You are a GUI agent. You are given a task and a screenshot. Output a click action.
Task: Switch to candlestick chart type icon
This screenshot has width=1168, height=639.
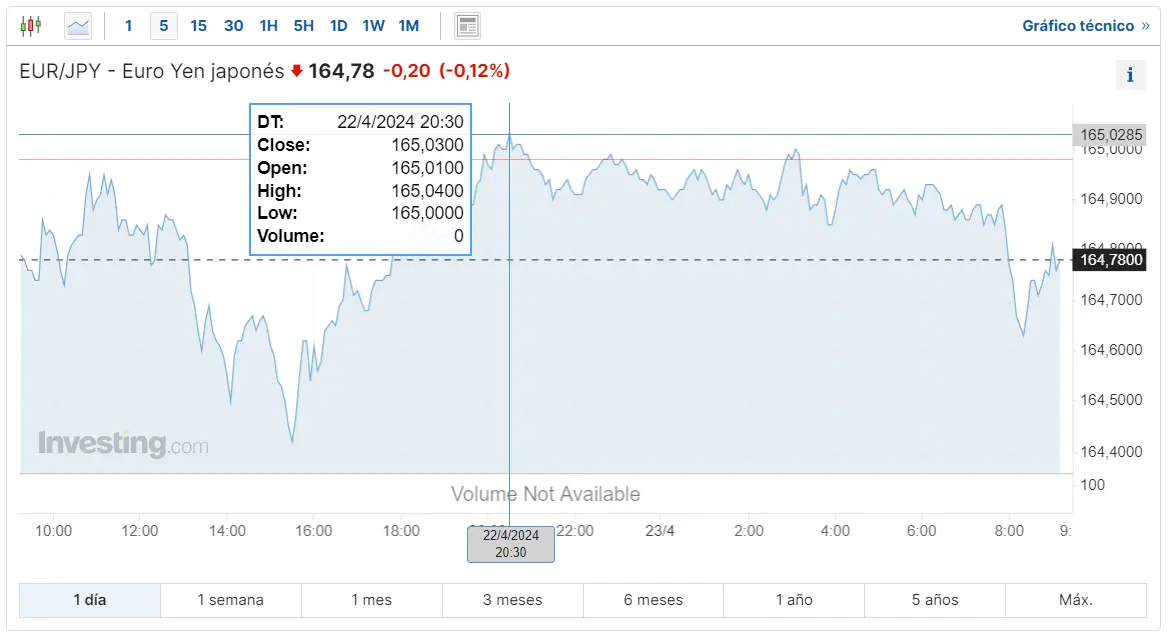[31, 26]
